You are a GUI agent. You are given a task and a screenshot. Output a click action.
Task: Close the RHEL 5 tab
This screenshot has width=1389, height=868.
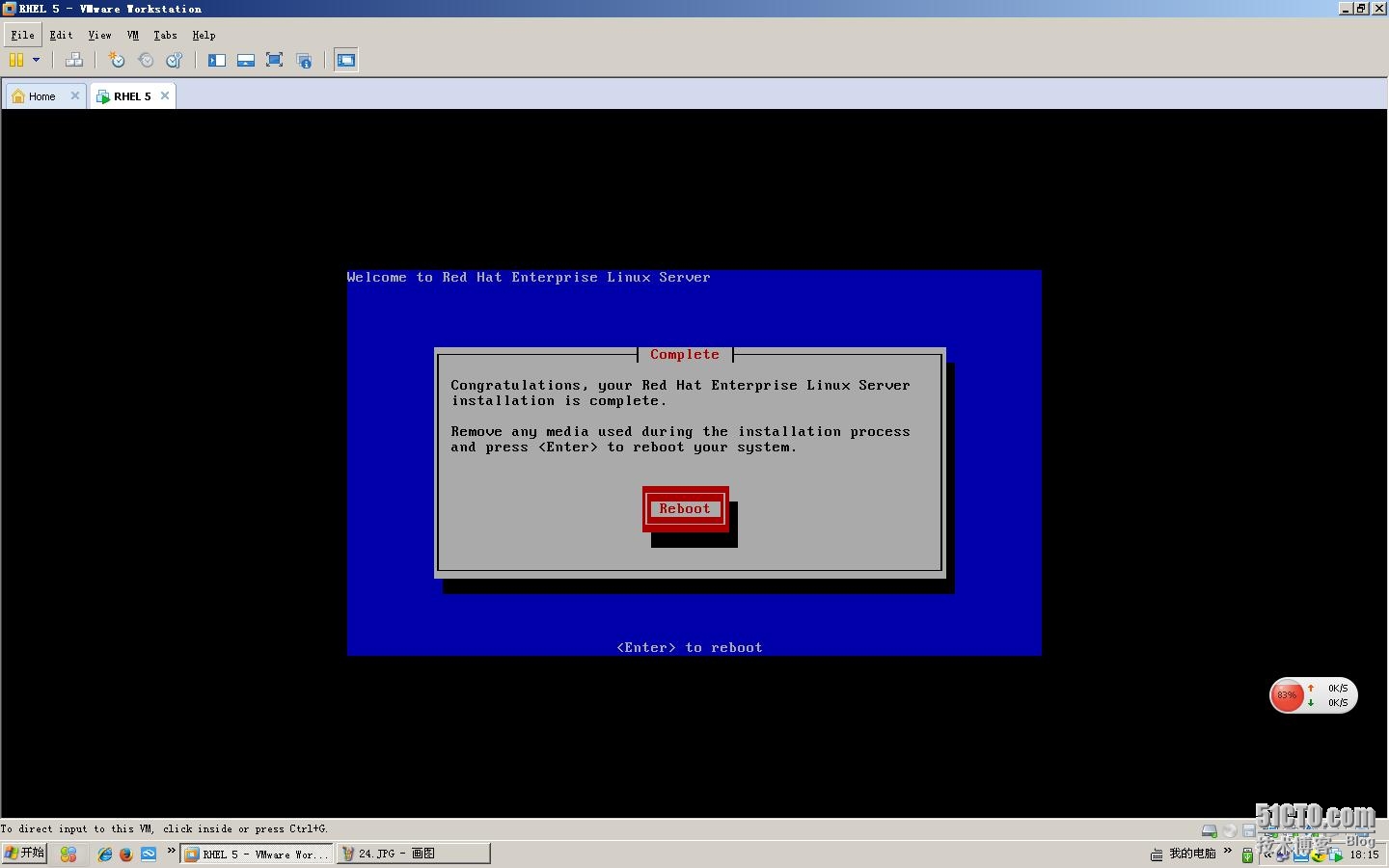coord(165,95)
